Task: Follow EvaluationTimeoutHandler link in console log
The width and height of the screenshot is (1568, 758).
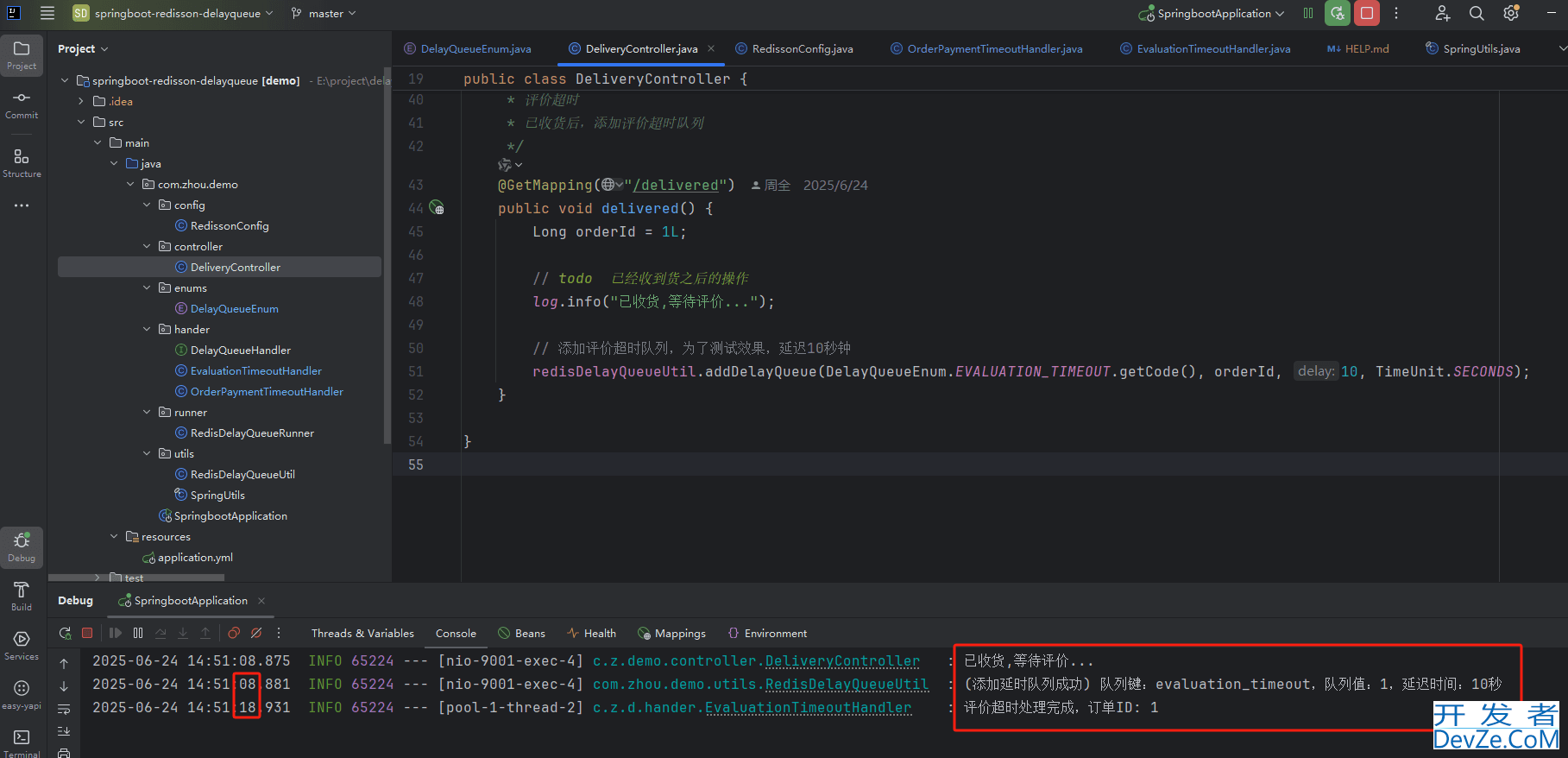Action: click(x=808, y=707)
